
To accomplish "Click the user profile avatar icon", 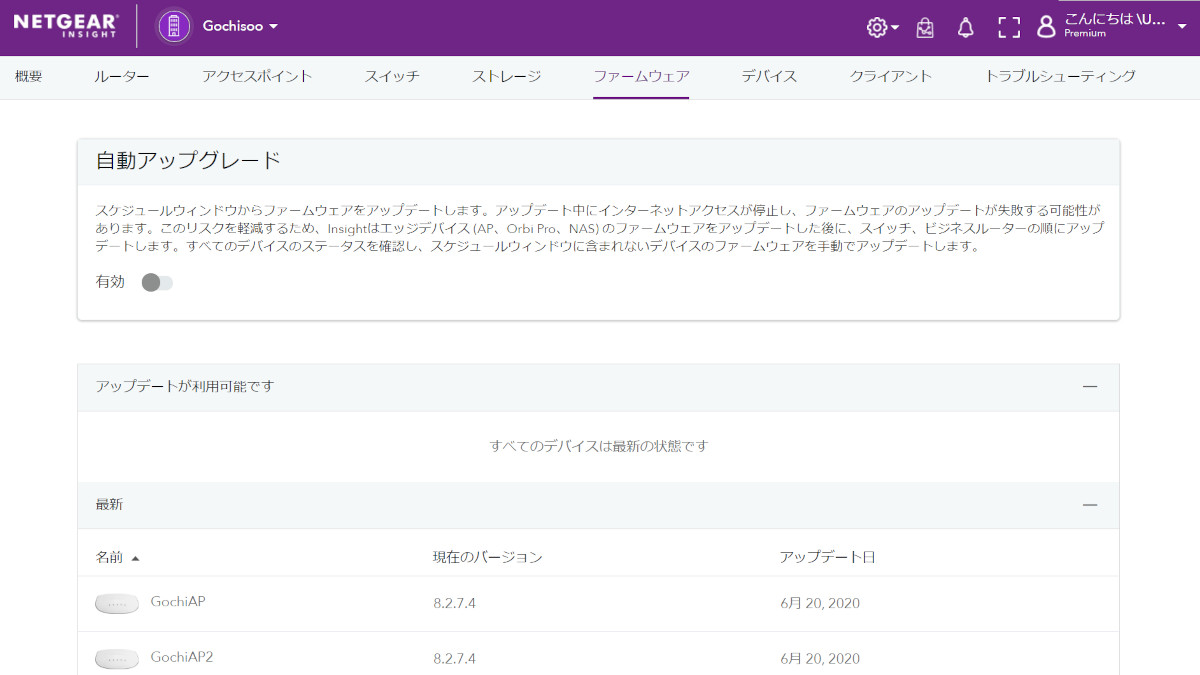I will 1046,27.
